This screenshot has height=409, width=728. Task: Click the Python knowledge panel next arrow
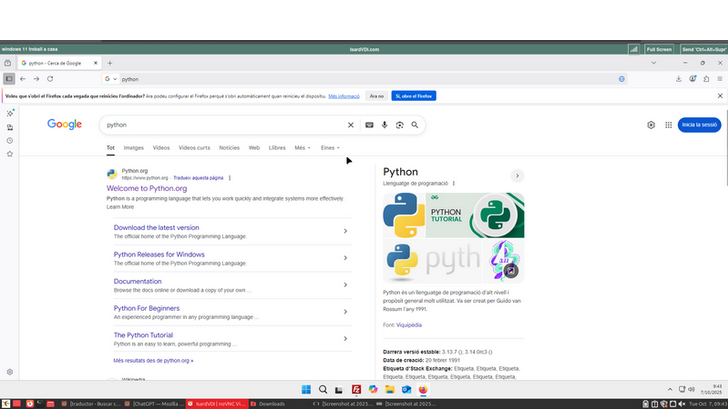[517, 176]
